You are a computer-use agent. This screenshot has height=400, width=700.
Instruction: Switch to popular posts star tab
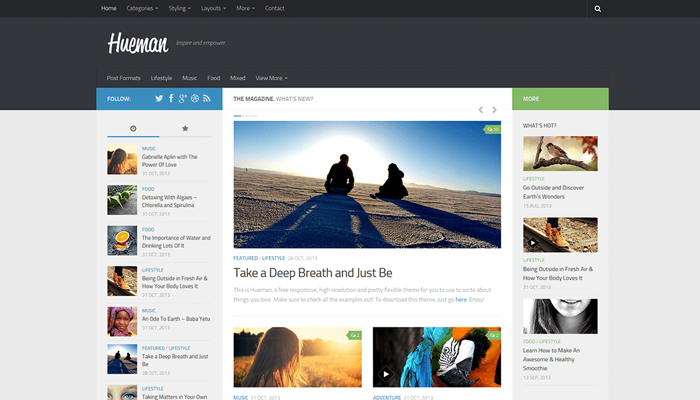point(185,129)
